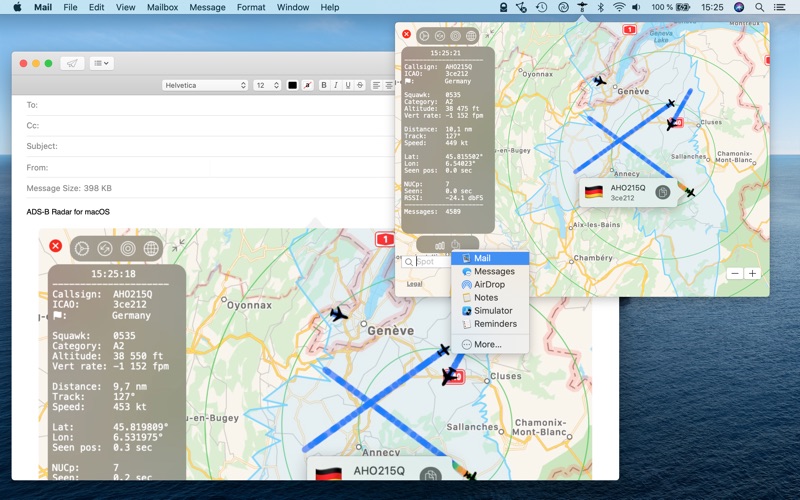Toggle bold formatting

click(x=323, y=85)
